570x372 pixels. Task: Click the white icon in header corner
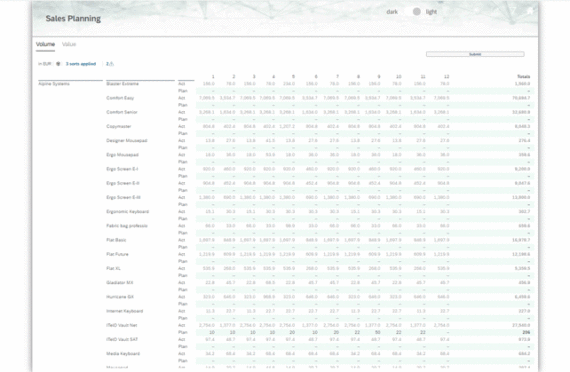530,11
